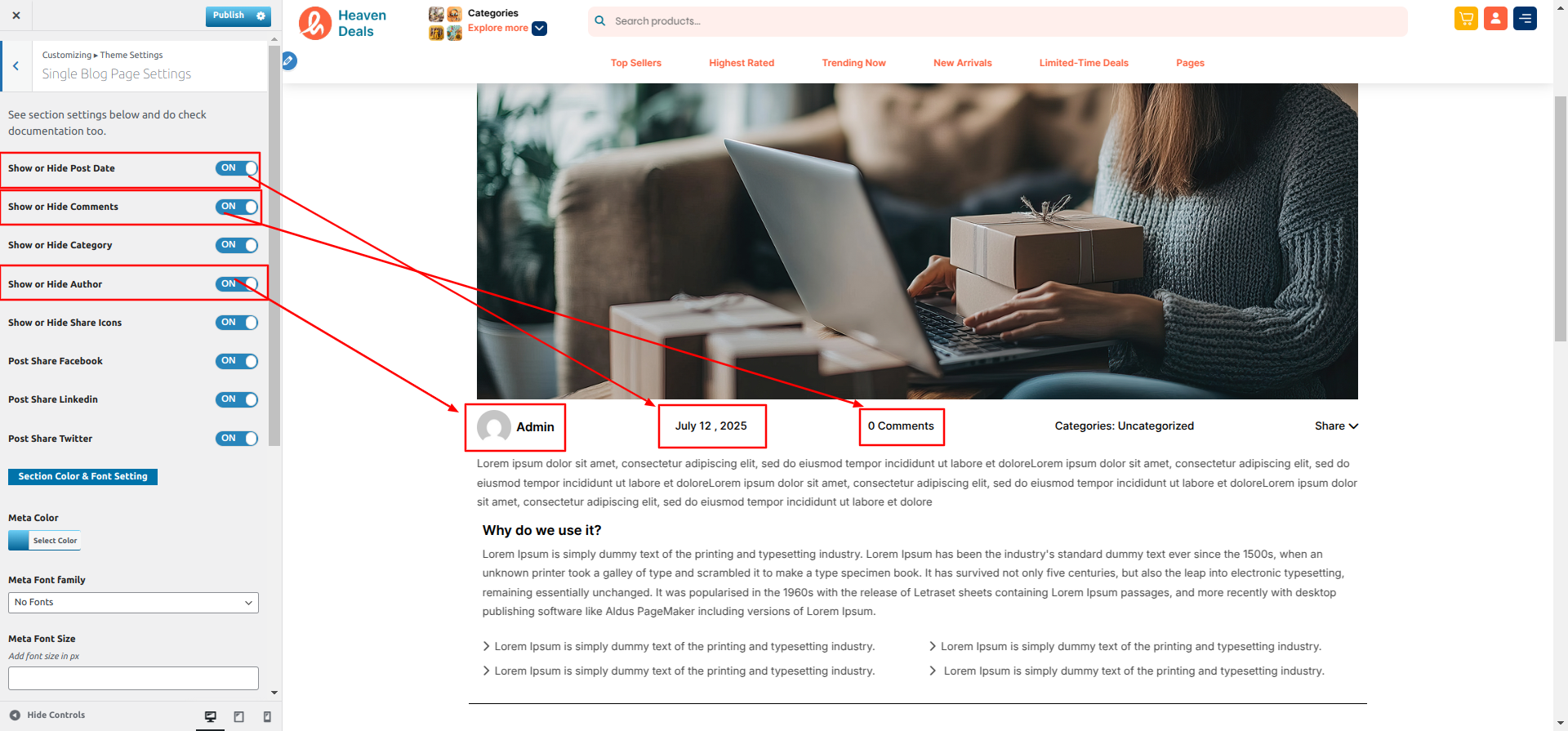Open the blue hamburger menu icon
Image resolution: width=1568 pixels, height=731 pixels.
pos(1525,18)
